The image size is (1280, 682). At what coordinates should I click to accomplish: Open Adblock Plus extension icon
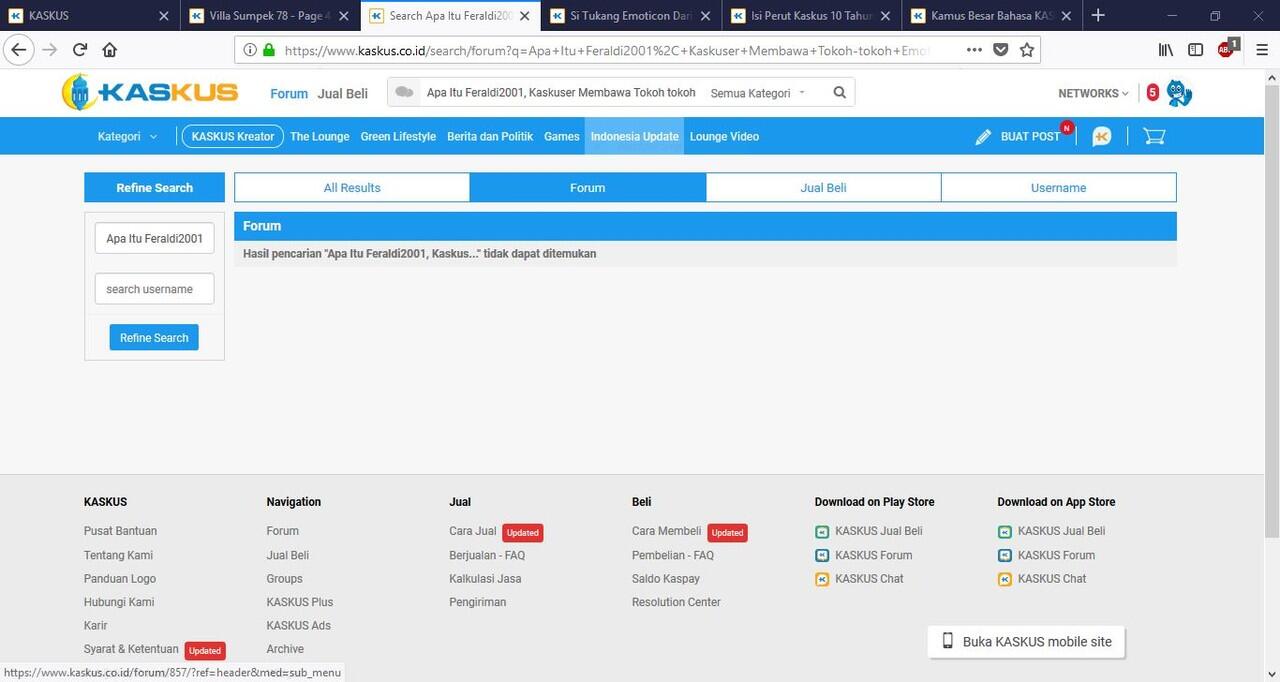1227,49
